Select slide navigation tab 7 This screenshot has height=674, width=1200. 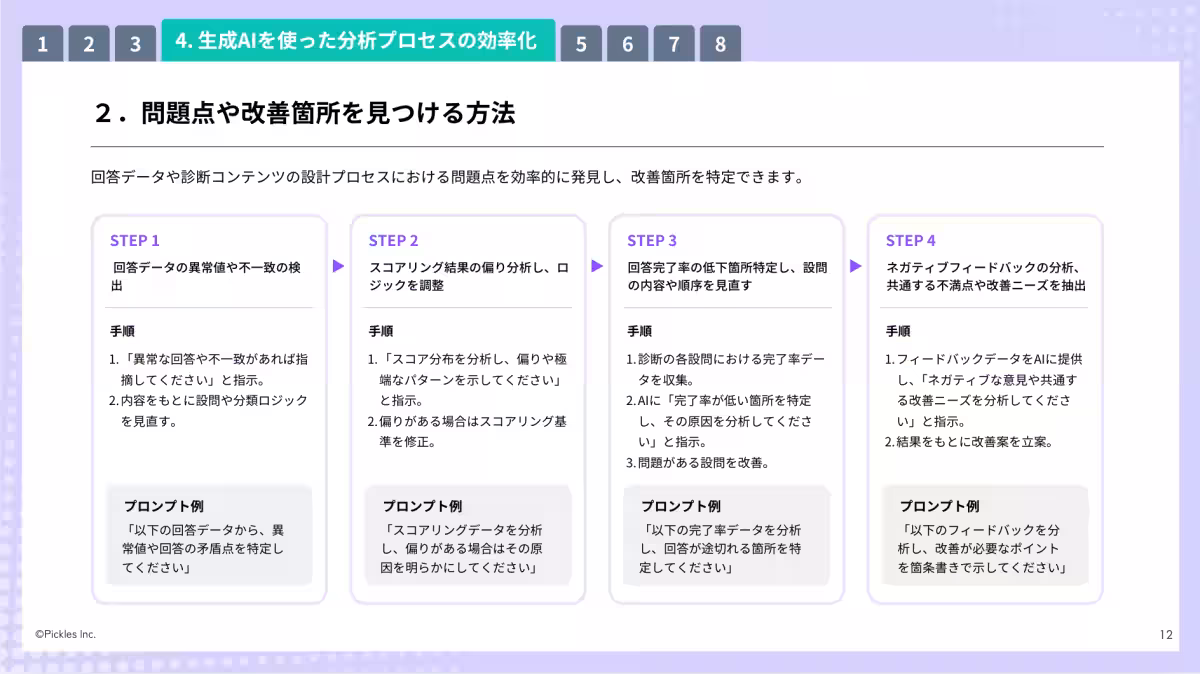point(674,41)
